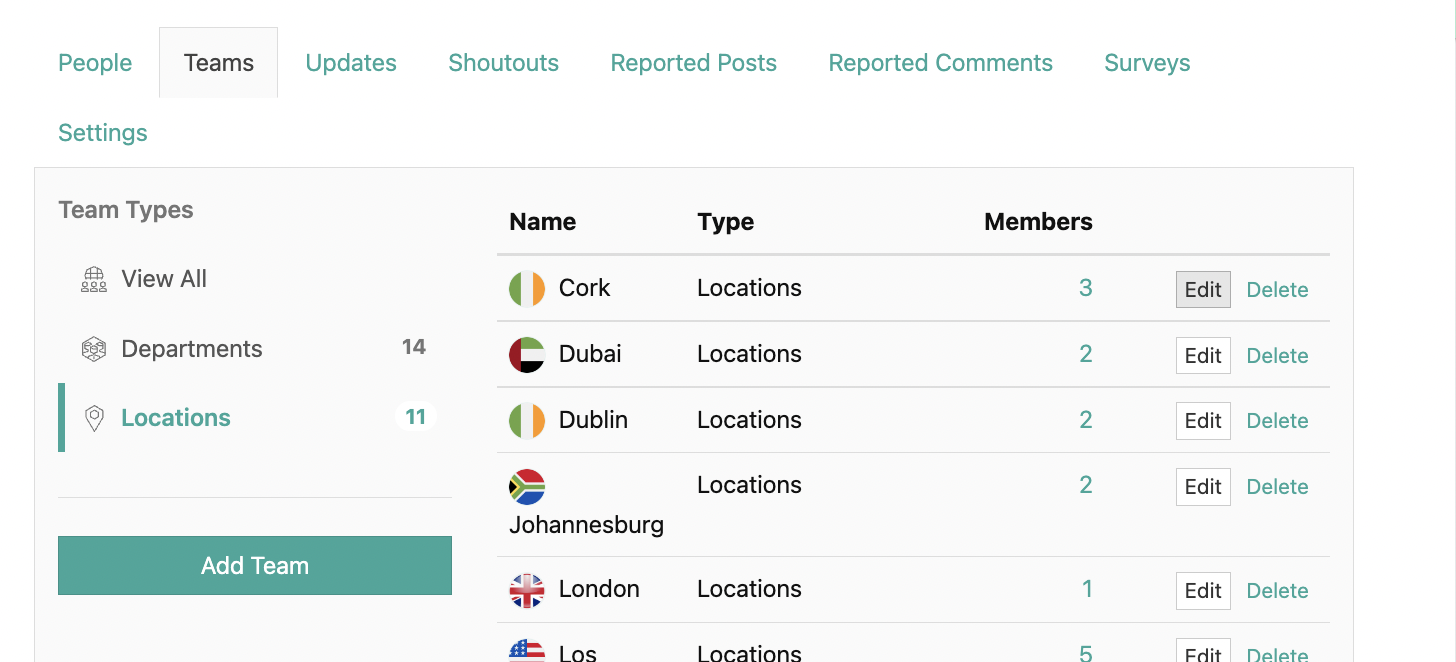Delete the Johannesburg team
This screenshot has width=1456, height=662.
pyautogui.click(x=1277, y=487)
